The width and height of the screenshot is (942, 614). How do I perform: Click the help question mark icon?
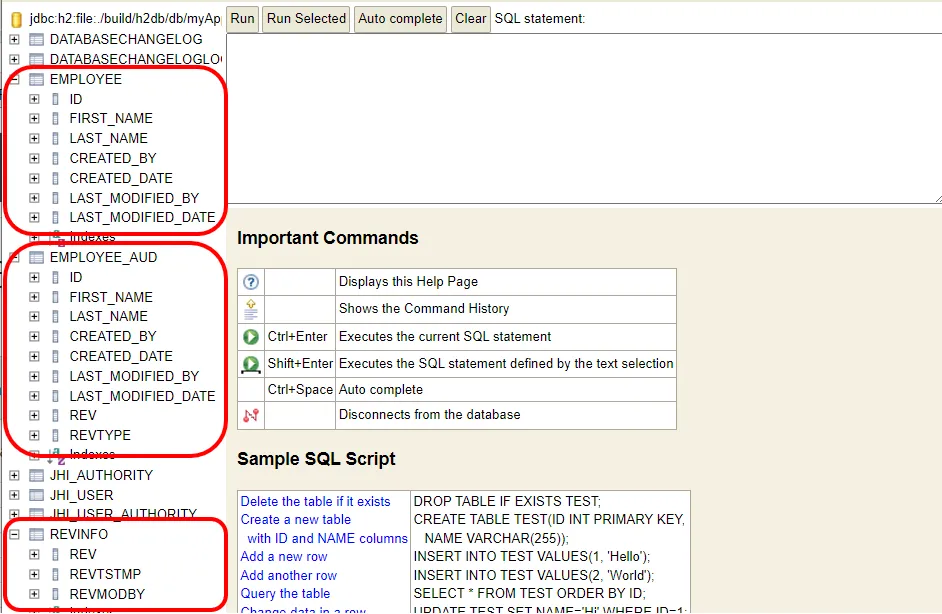[251, 282]
